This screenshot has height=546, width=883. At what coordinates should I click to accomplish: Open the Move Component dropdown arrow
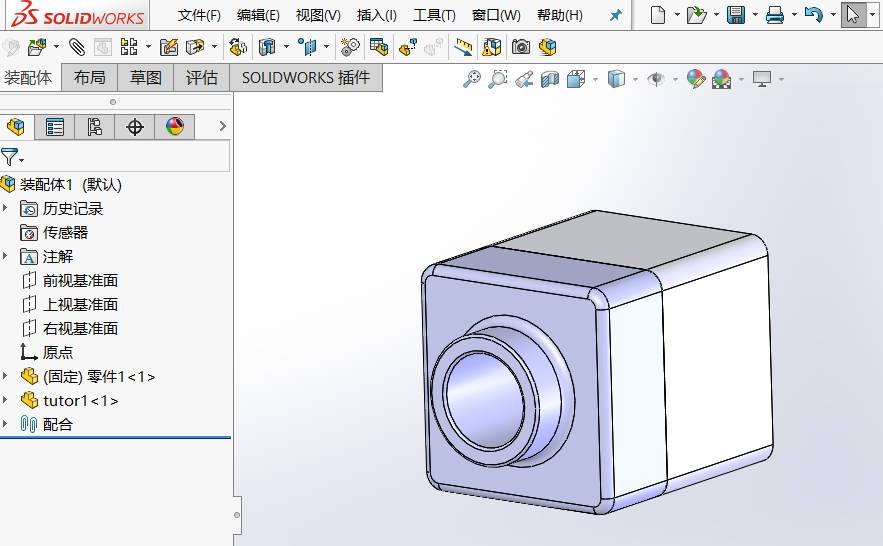214,47
